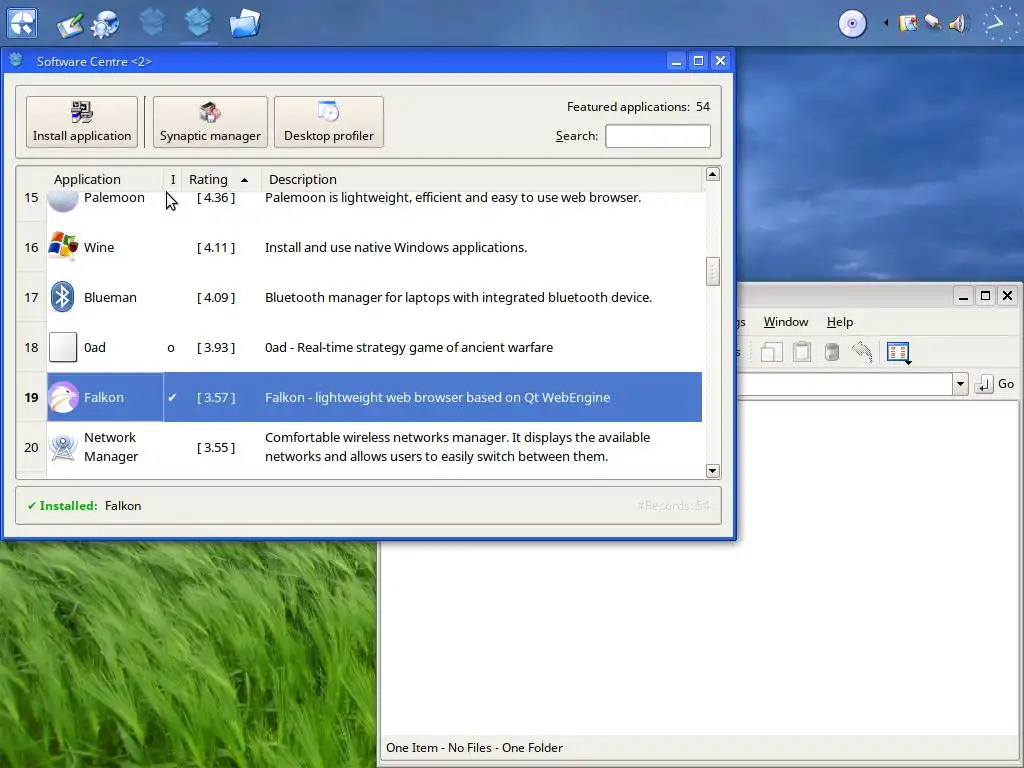Click the file manager location address field
Screen dimensions: 1024x768
[845, 384]
